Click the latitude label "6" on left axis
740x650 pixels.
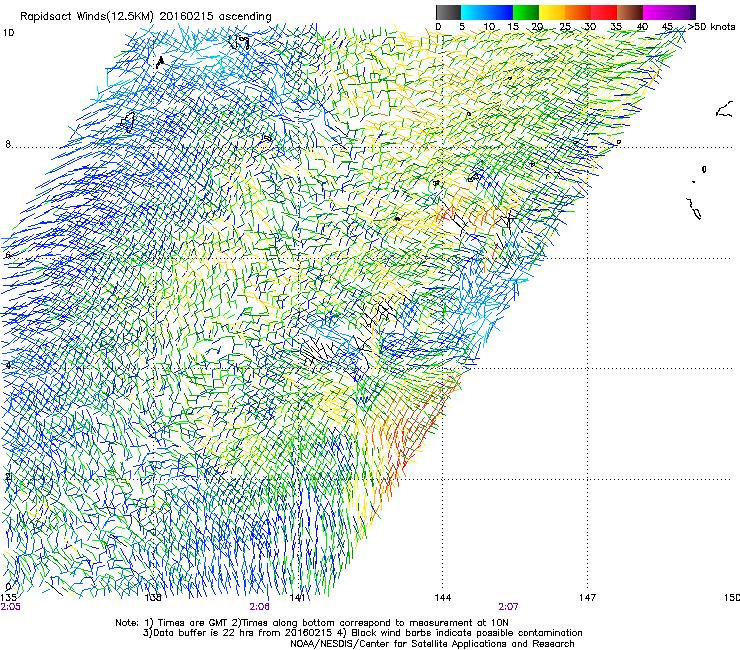pyautogui.click(x=8, y=255)
